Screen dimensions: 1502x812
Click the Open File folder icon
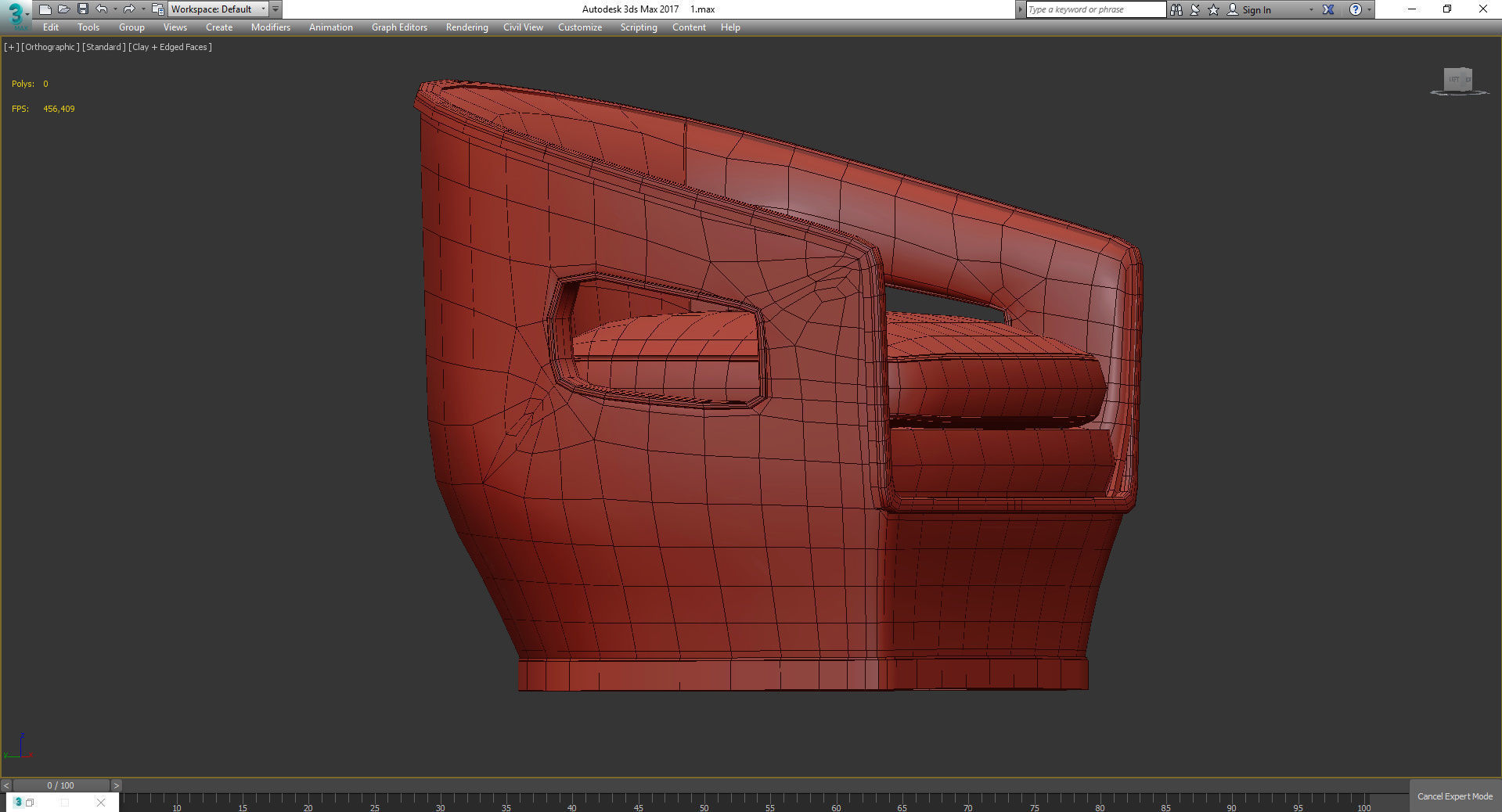tap(63, 9)
